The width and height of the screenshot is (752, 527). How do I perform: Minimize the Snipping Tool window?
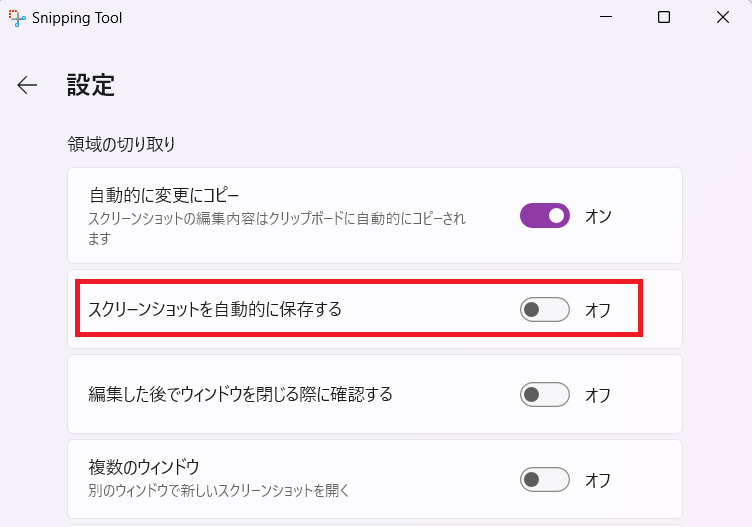point(606,17)
